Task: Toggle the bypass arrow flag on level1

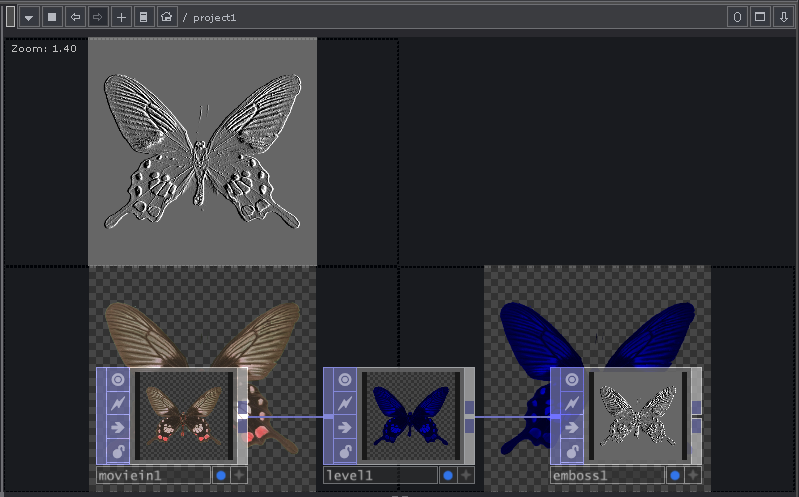Action: (x=345, y=427)
